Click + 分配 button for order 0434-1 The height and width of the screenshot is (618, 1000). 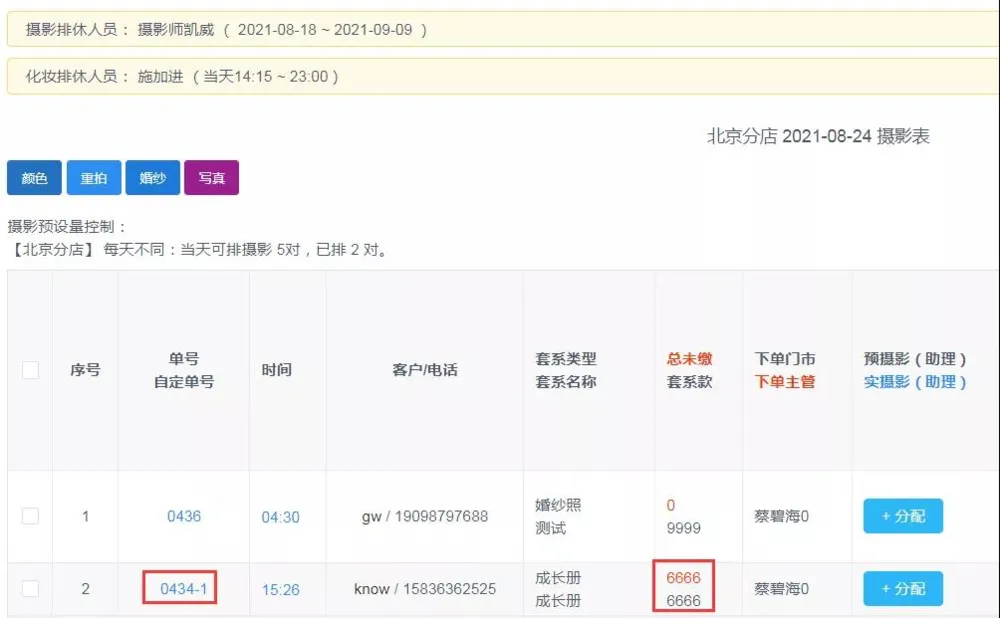[x=903, y=589]
